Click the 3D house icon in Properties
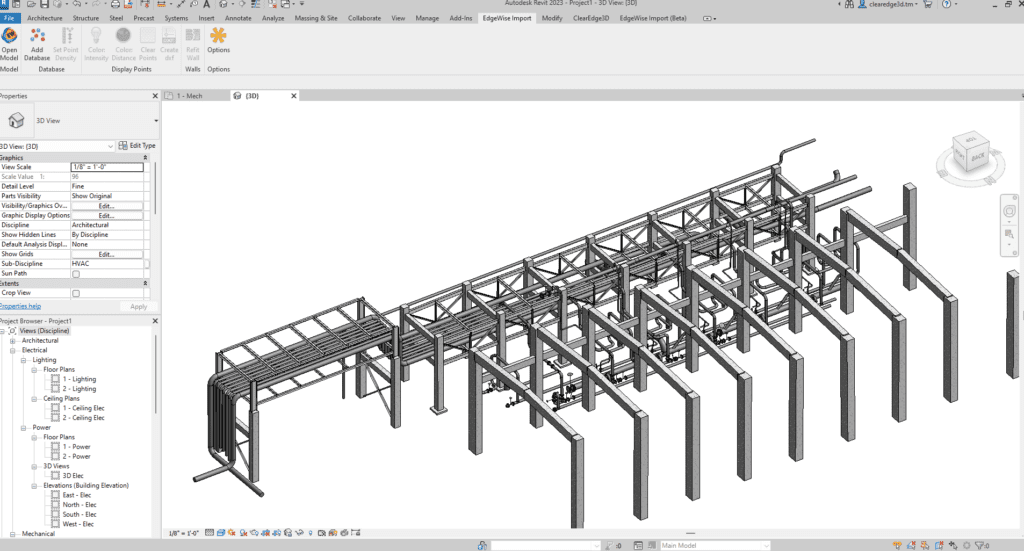 coord(16,120)
